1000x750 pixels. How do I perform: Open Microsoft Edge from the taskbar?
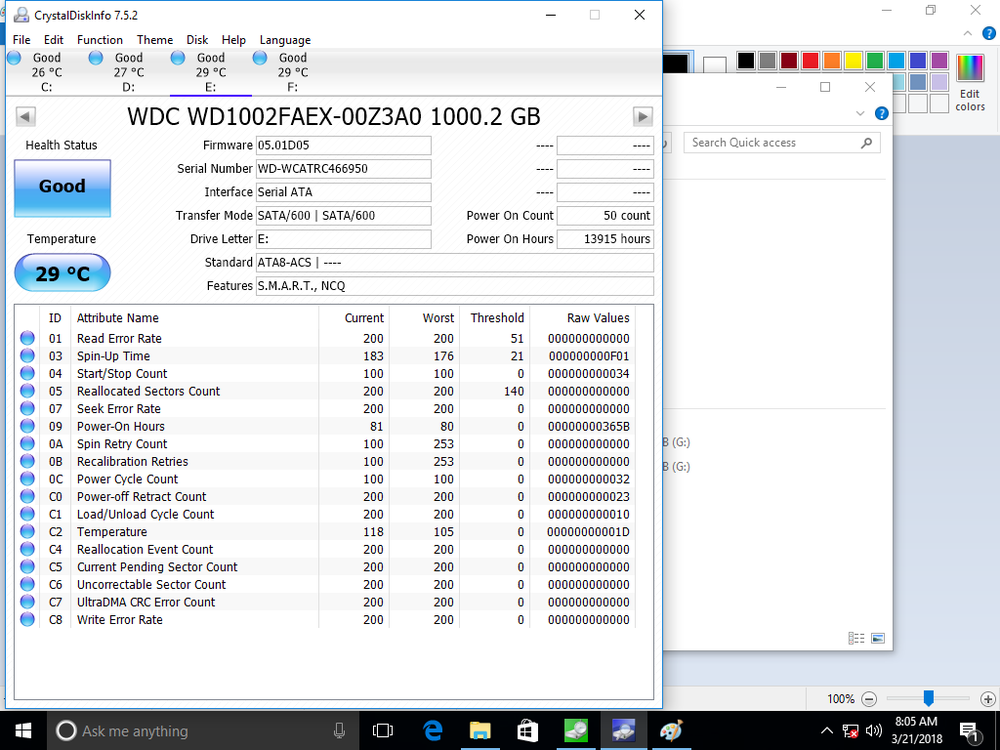(x=433, y=731)
